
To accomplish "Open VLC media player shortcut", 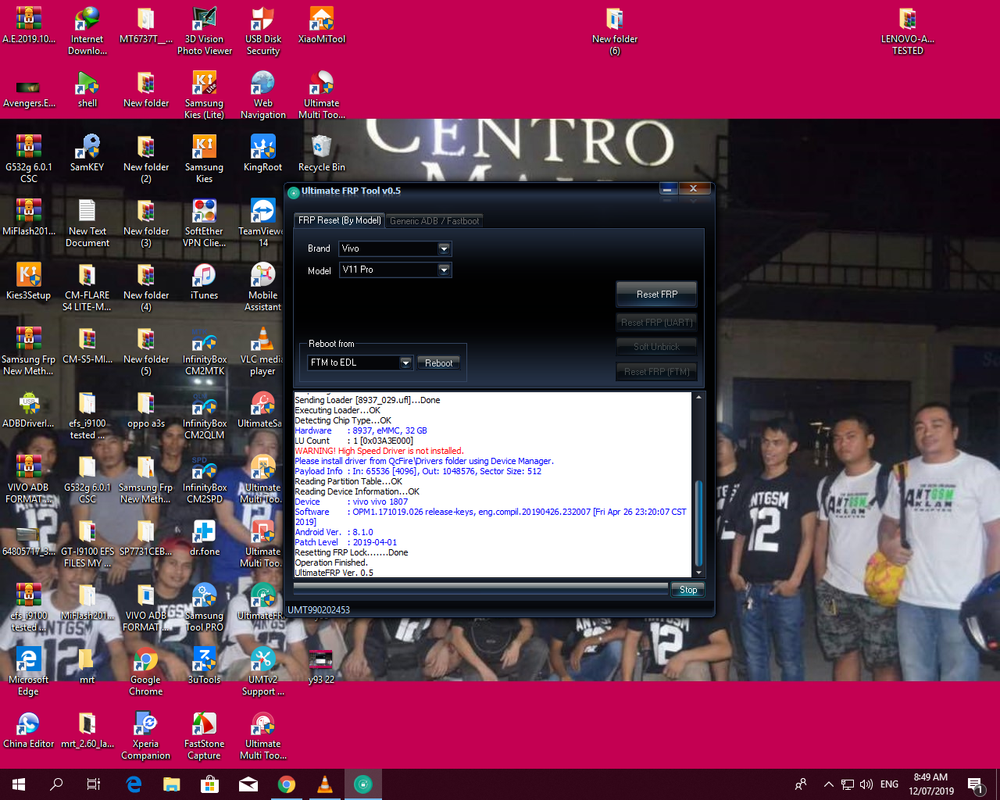I will pos(263,351).
